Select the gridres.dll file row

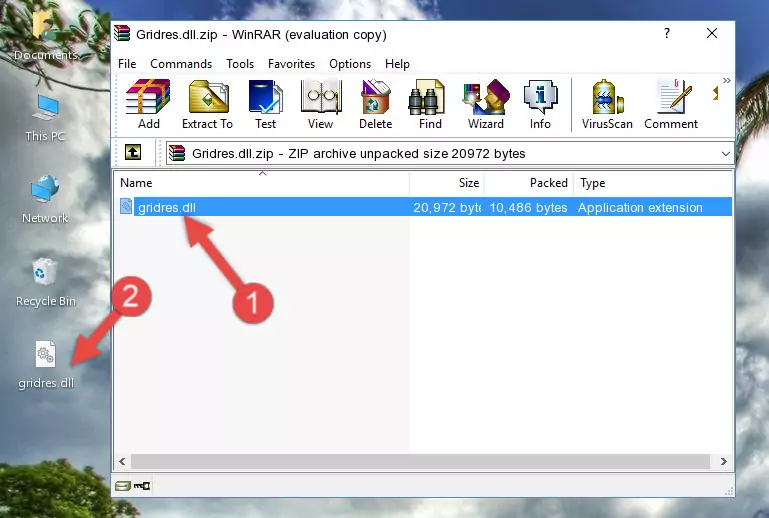pyautogui.click(x=424, y=207)
